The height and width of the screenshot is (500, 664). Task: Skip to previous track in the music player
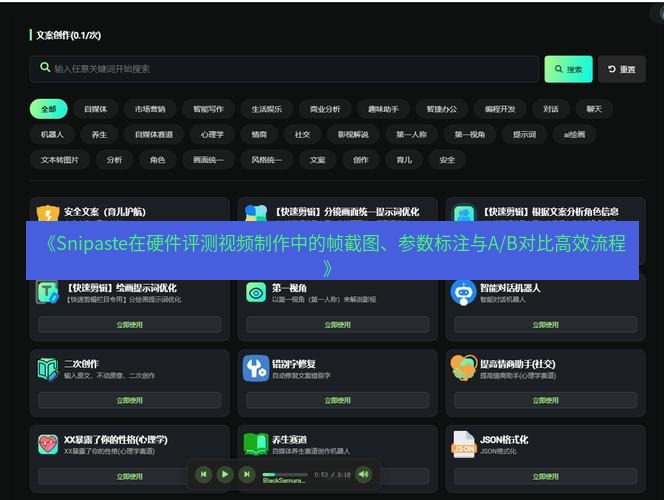coord(203,474)
